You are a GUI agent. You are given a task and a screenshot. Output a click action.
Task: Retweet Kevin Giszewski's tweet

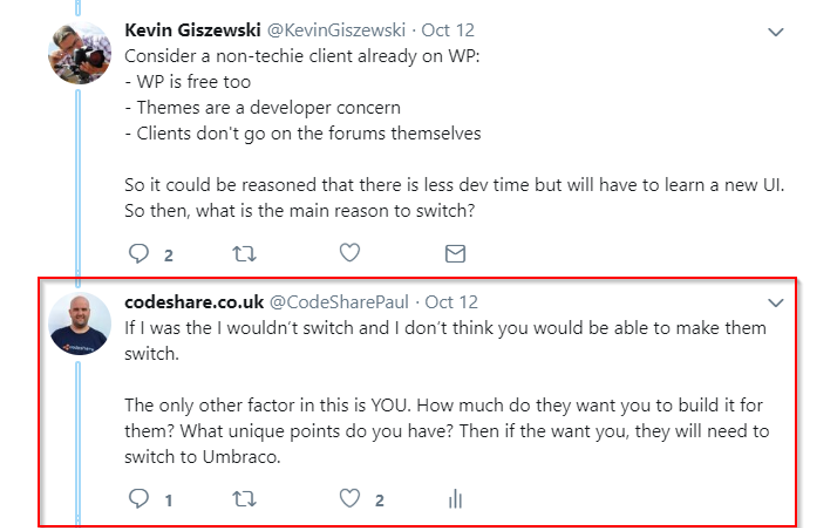(243, 254)
